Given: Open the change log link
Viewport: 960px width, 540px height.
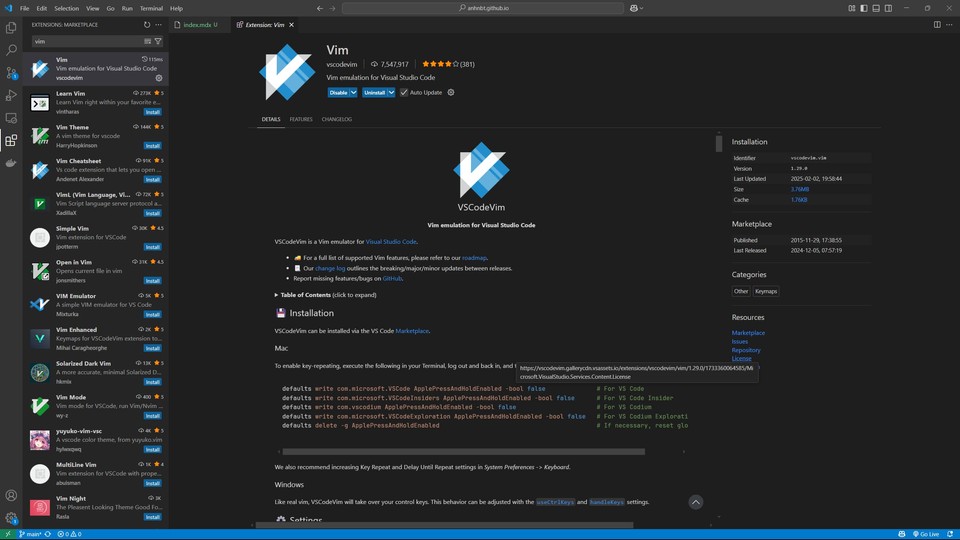Looking at the screenshot, I should [x=330, y=268].
